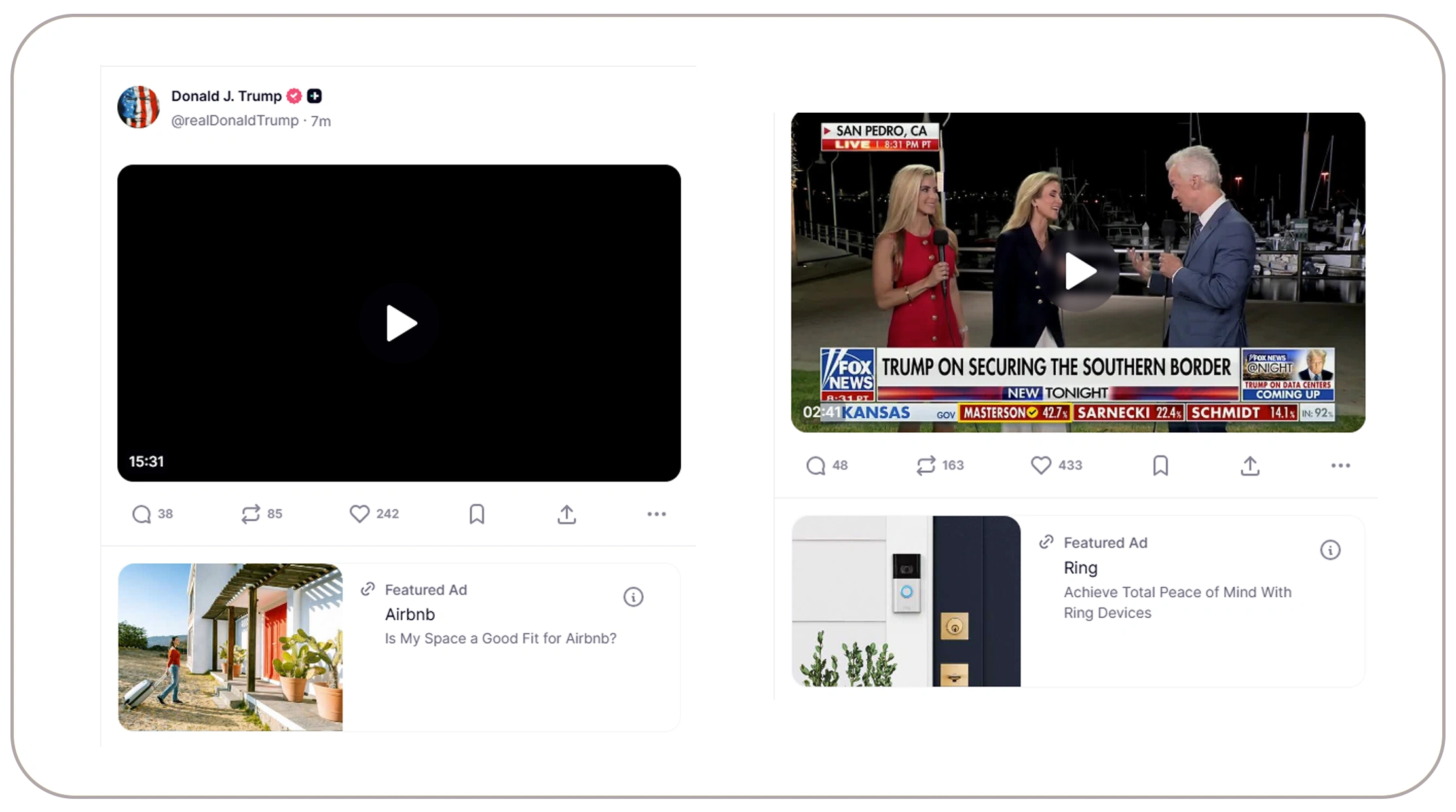Click the link icon on the Airbnb ad
Viewport: 1456px width, 812px height.
tap(368, 589)
